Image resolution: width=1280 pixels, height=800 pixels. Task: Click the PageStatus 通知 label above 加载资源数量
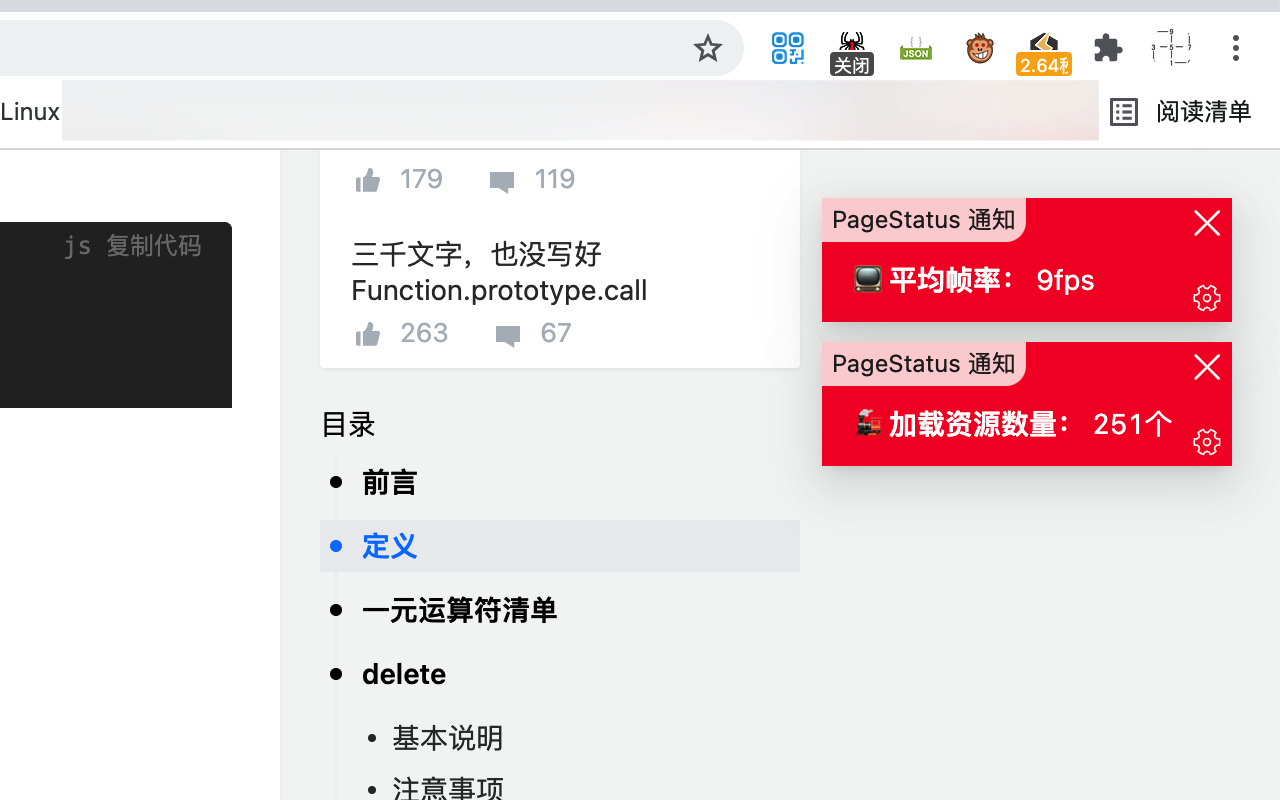(x=924, y=364)
